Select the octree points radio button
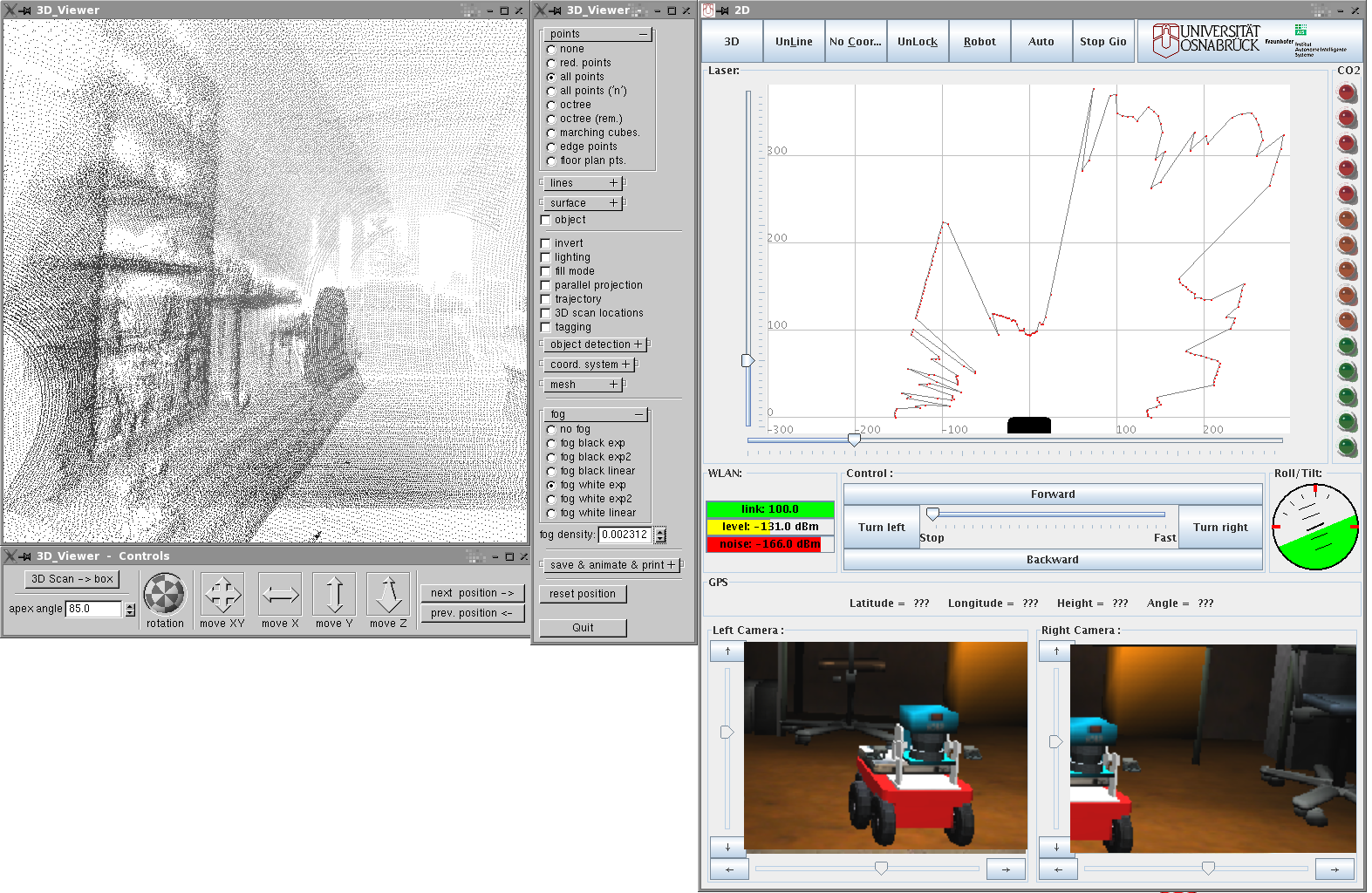This screenshot has width=1372, height=893. [551, 106]
